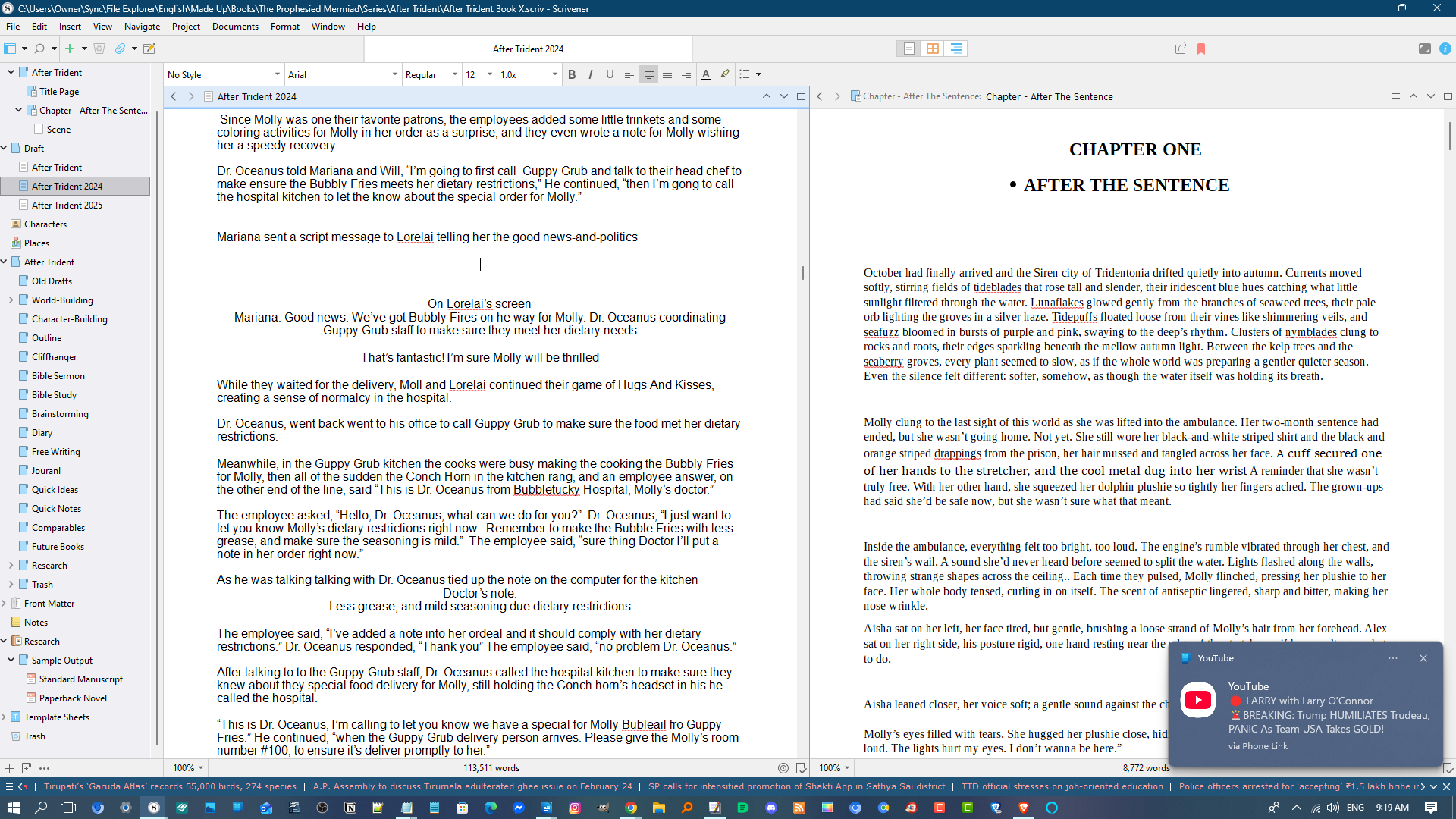Screen dimensions: 1456x819
Task: Expand the World-Building folder
Action: pos(11,300)
